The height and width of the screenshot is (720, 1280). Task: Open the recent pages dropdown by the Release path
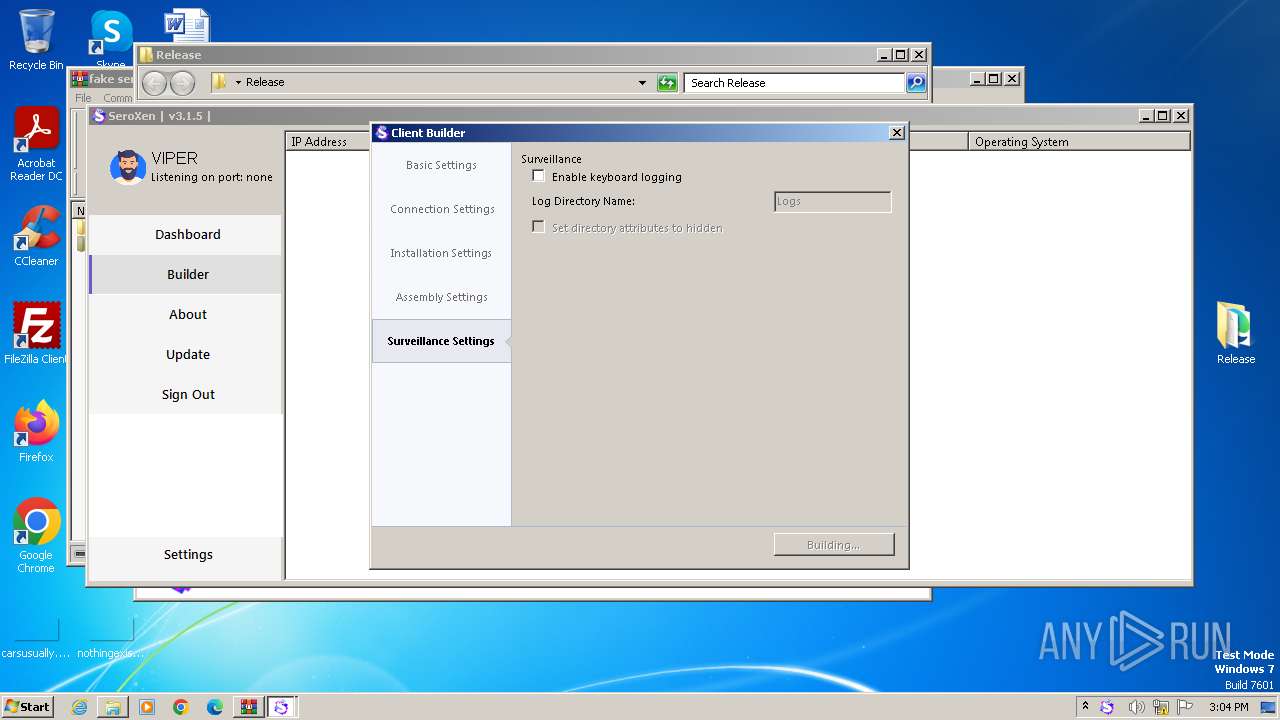(238, 83)
